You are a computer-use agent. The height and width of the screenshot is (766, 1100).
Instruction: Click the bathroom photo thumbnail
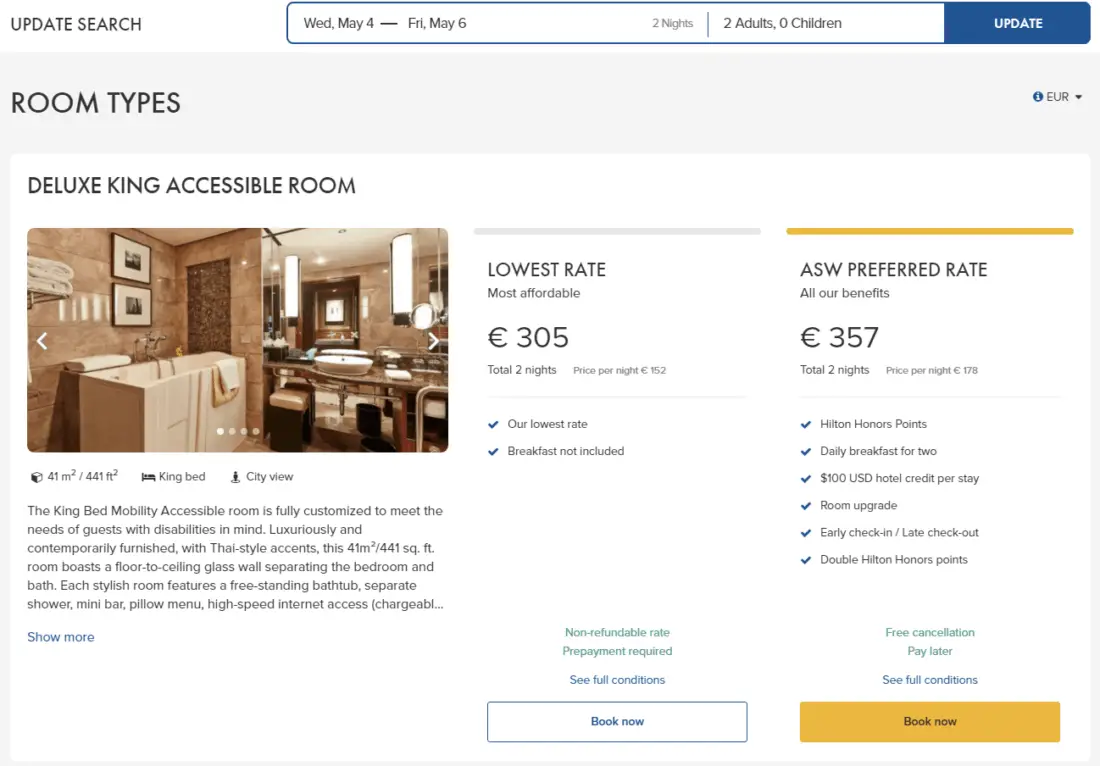[237, 340]
